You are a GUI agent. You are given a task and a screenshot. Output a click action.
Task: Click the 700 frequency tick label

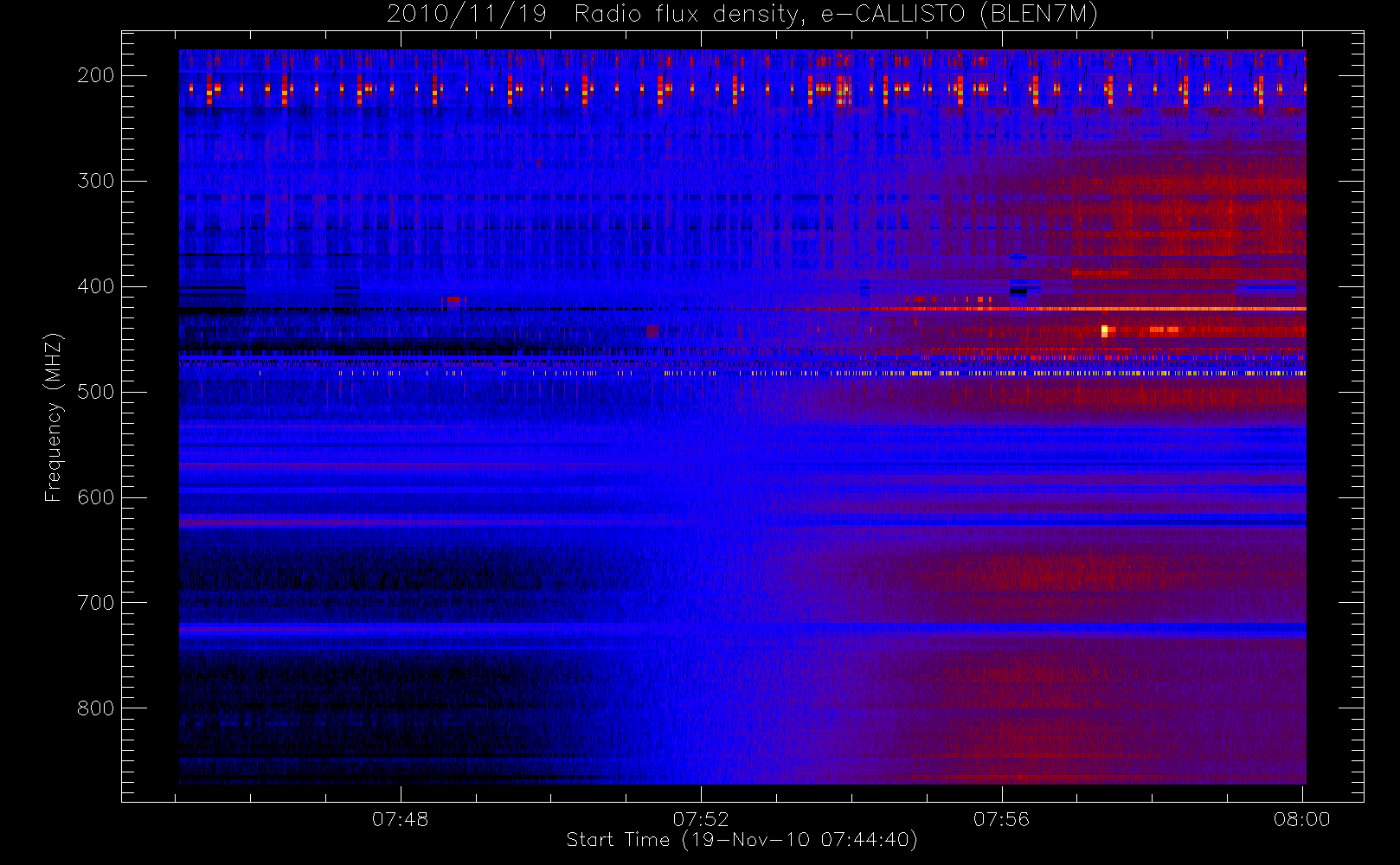96,603
